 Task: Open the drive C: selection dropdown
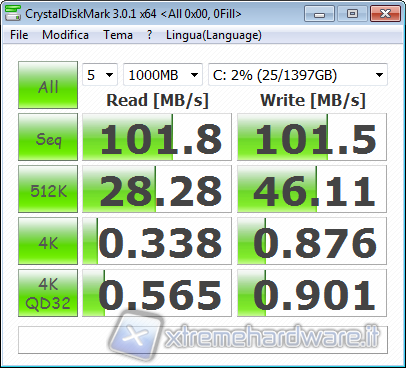point(298,75)
